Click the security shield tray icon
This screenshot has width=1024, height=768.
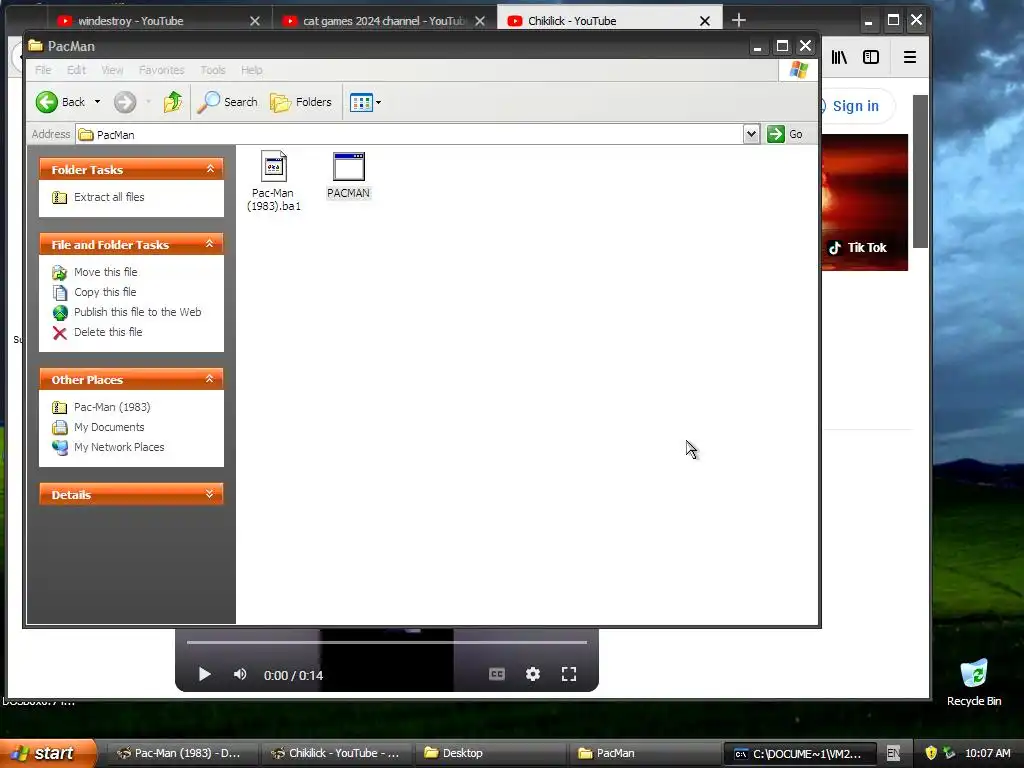click(x=931, y=753)
